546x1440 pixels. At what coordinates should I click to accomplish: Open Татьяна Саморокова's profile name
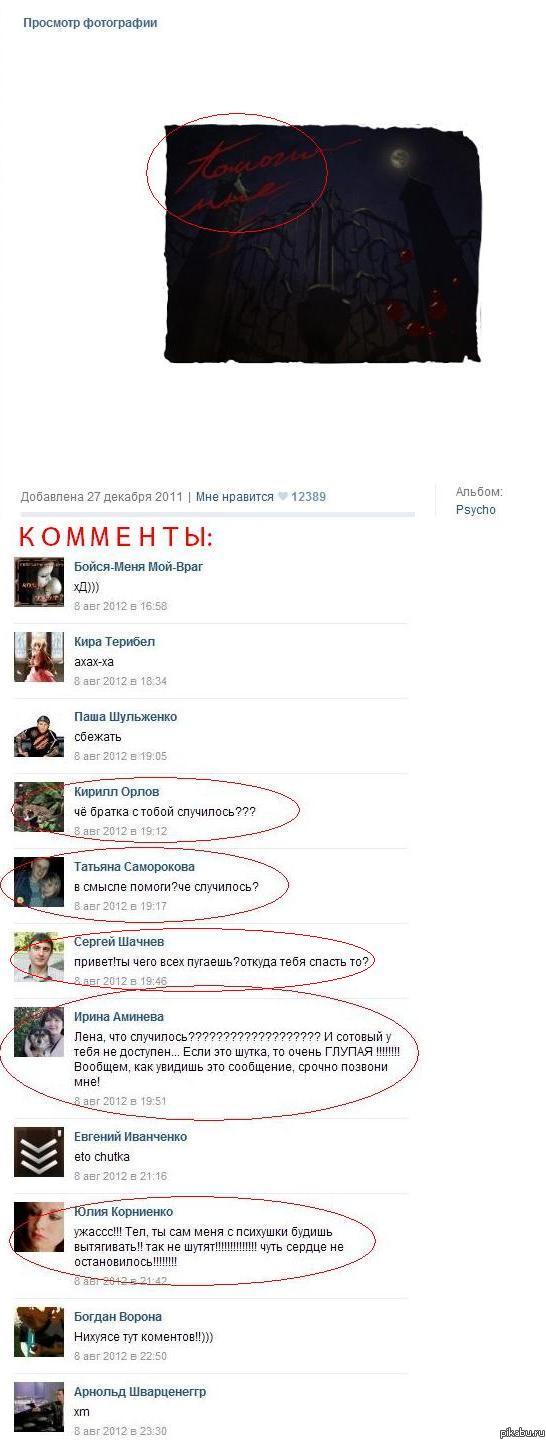[134, 867]
